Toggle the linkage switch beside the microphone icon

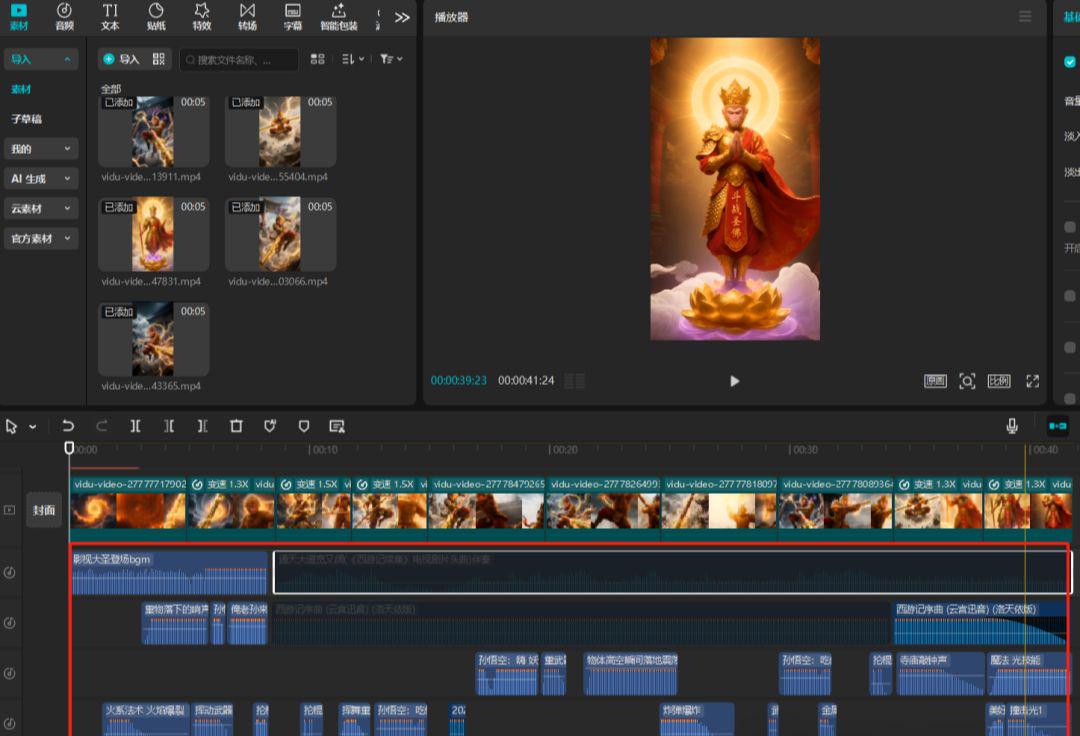tap(1057, 426)
